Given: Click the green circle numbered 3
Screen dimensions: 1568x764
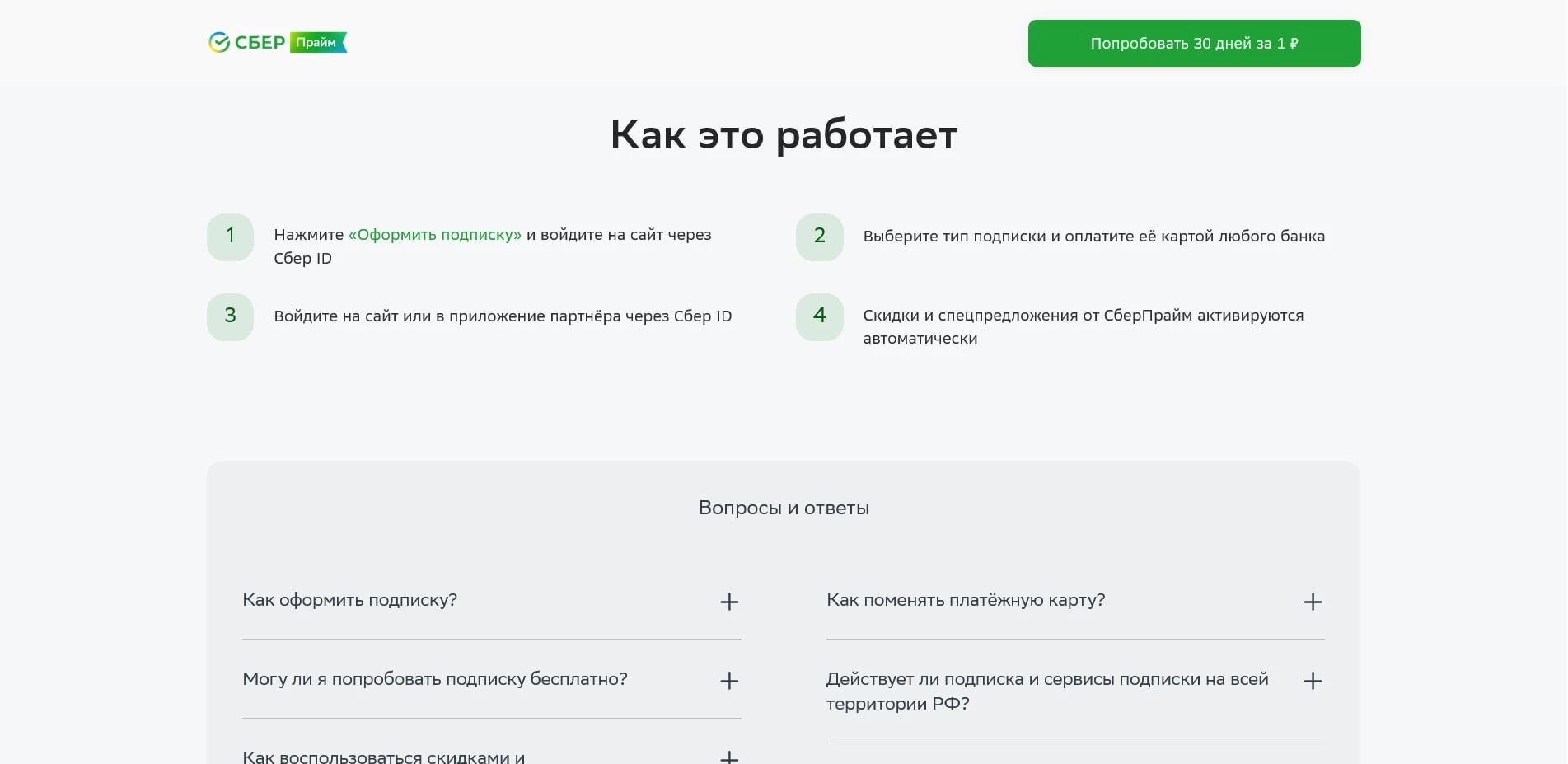Looking at the screenshot, I should pyautogui.click(x=230, y=316).
